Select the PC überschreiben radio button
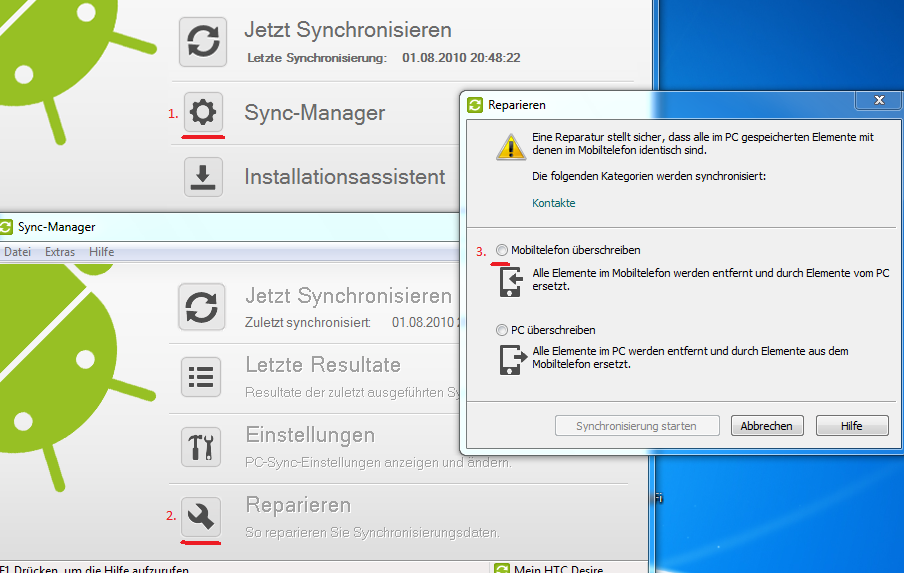The height and width of the screenshot is (573, 904). pyautogui.click(x=502, y=330)
